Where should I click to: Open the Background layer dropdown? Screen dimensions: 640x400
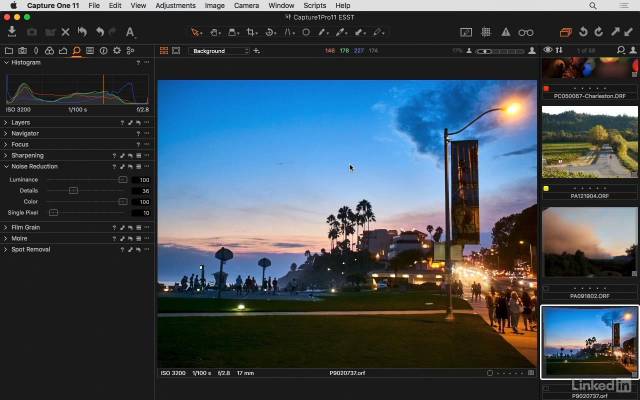(220, 50)
